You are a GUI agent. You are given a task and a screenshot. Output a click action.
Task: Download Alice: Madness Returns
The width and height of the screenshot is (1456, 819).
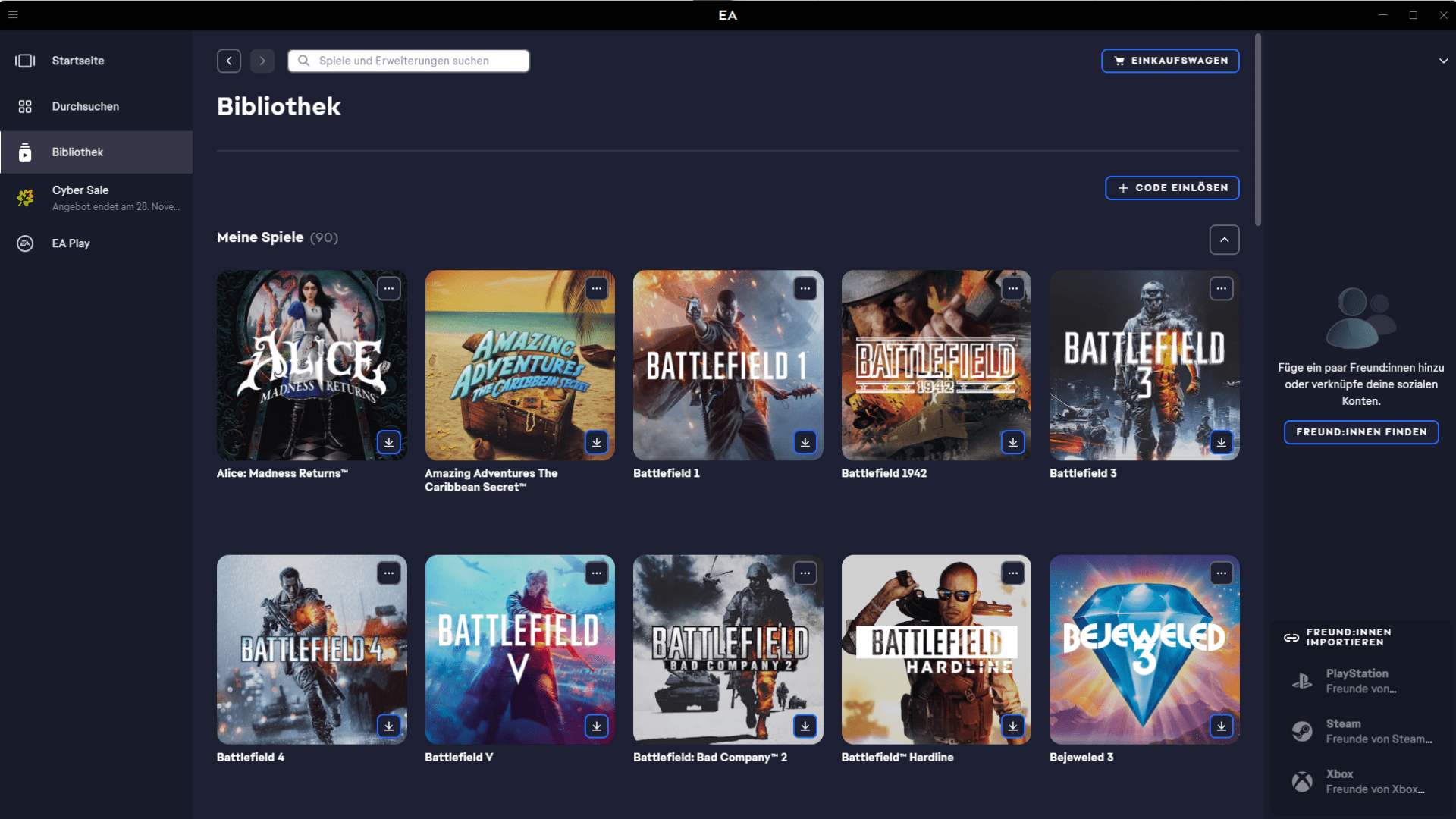click(x=389, y=442)
